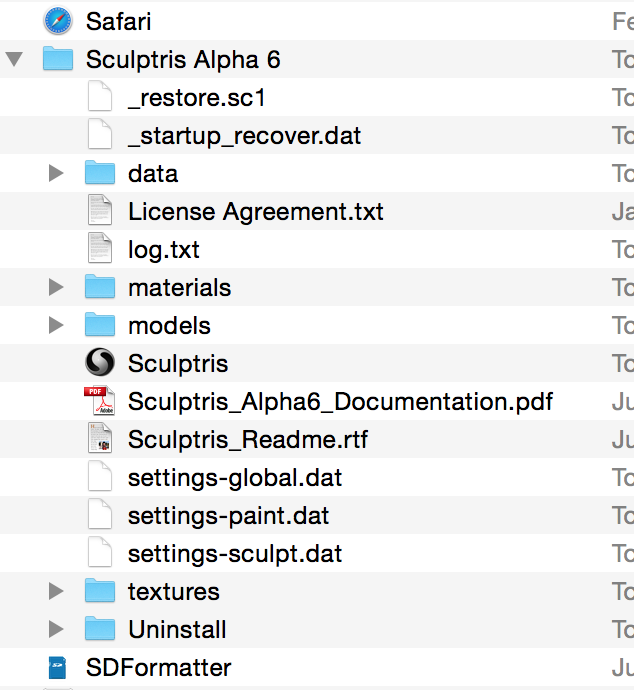Select the Uninstall folder name
The image size is (634, 690).
tap(177, 630)
